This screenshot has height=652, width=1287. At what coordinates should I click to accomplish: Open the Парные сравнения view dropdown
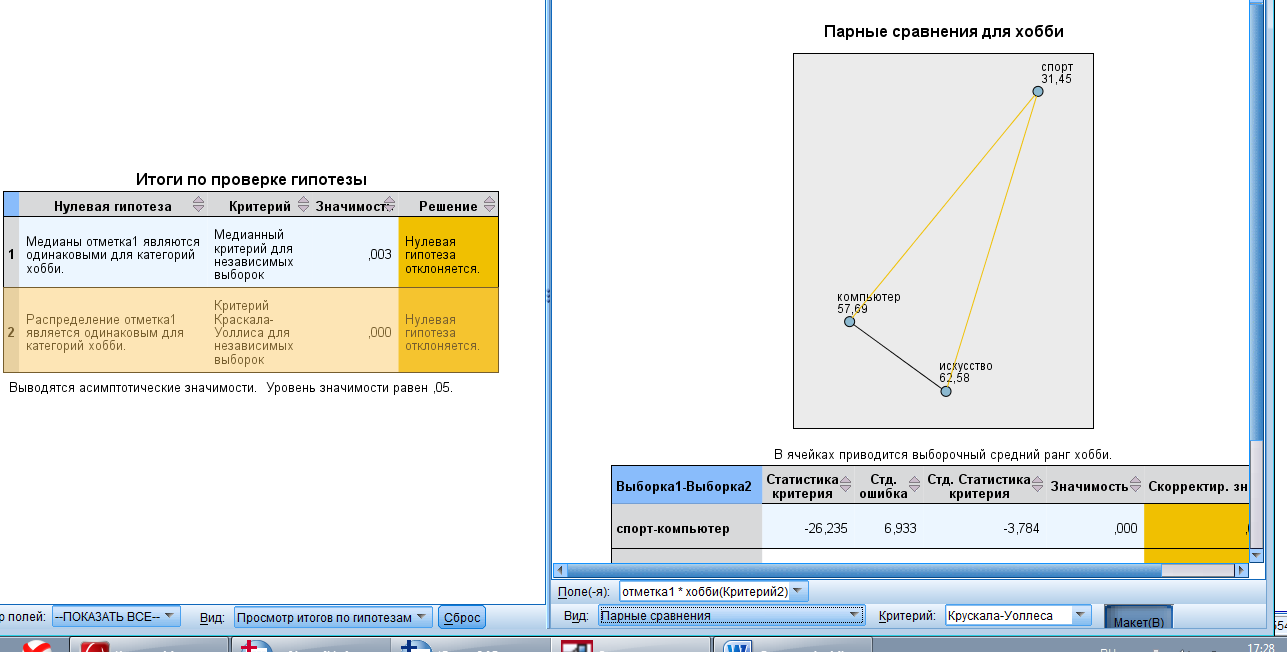click(x=731, y=616)
